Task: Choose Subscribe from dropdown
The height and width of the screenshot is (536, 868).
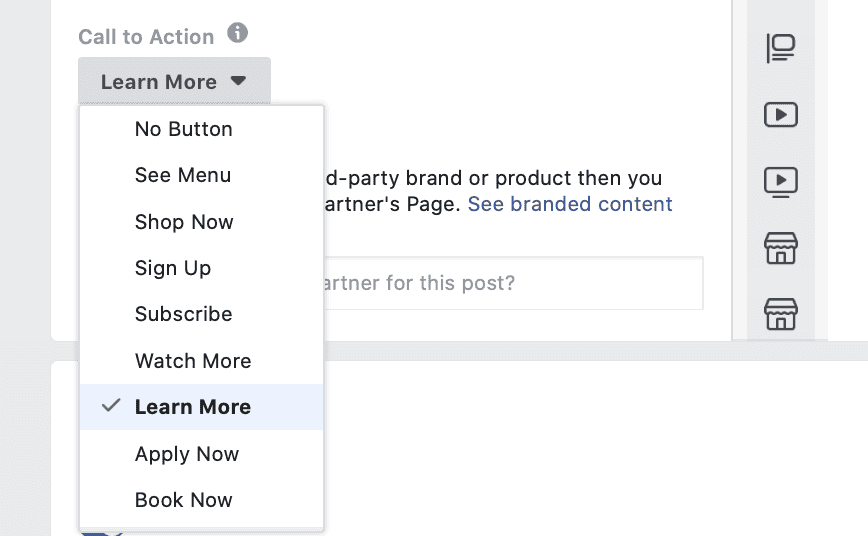Action: pyautogui.click(x=202, y=314)
